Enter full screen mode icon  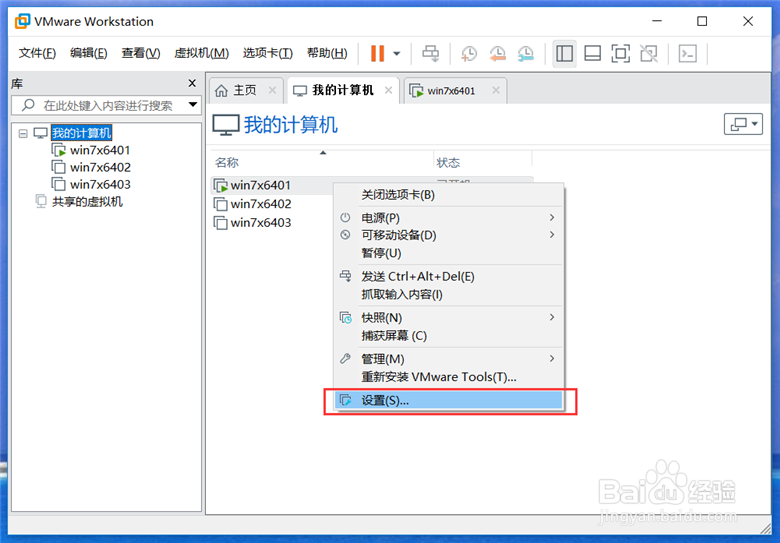point(620,53)
